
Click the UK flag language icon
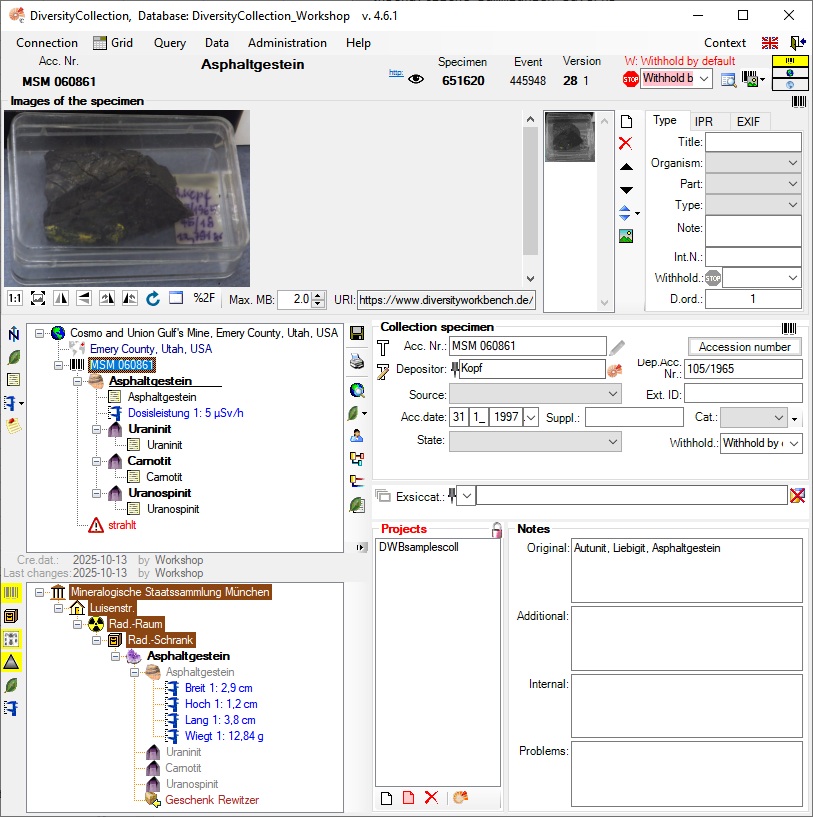pos(770,43)
